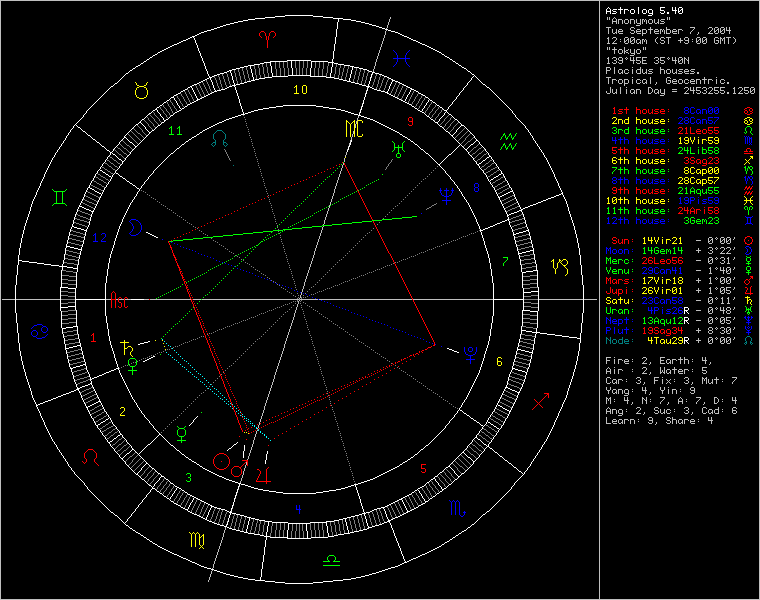
Task: Select the "10th house: 19Pis59" row
Action: tap(679, 201)
